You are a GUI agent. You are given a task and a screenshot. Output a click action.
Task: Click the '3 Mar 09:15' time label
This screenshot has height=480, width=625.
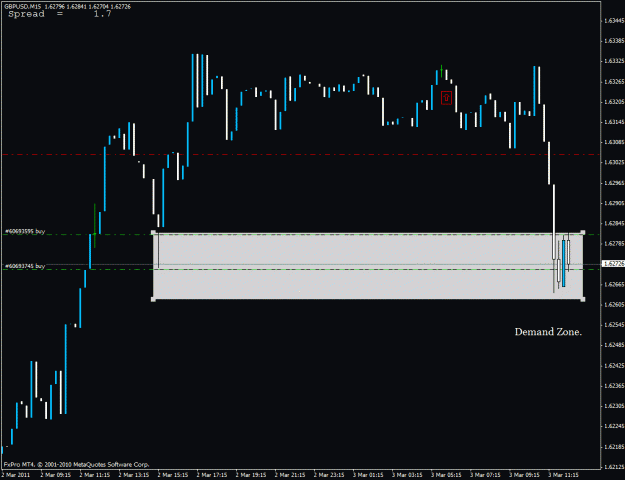(524, 475)
